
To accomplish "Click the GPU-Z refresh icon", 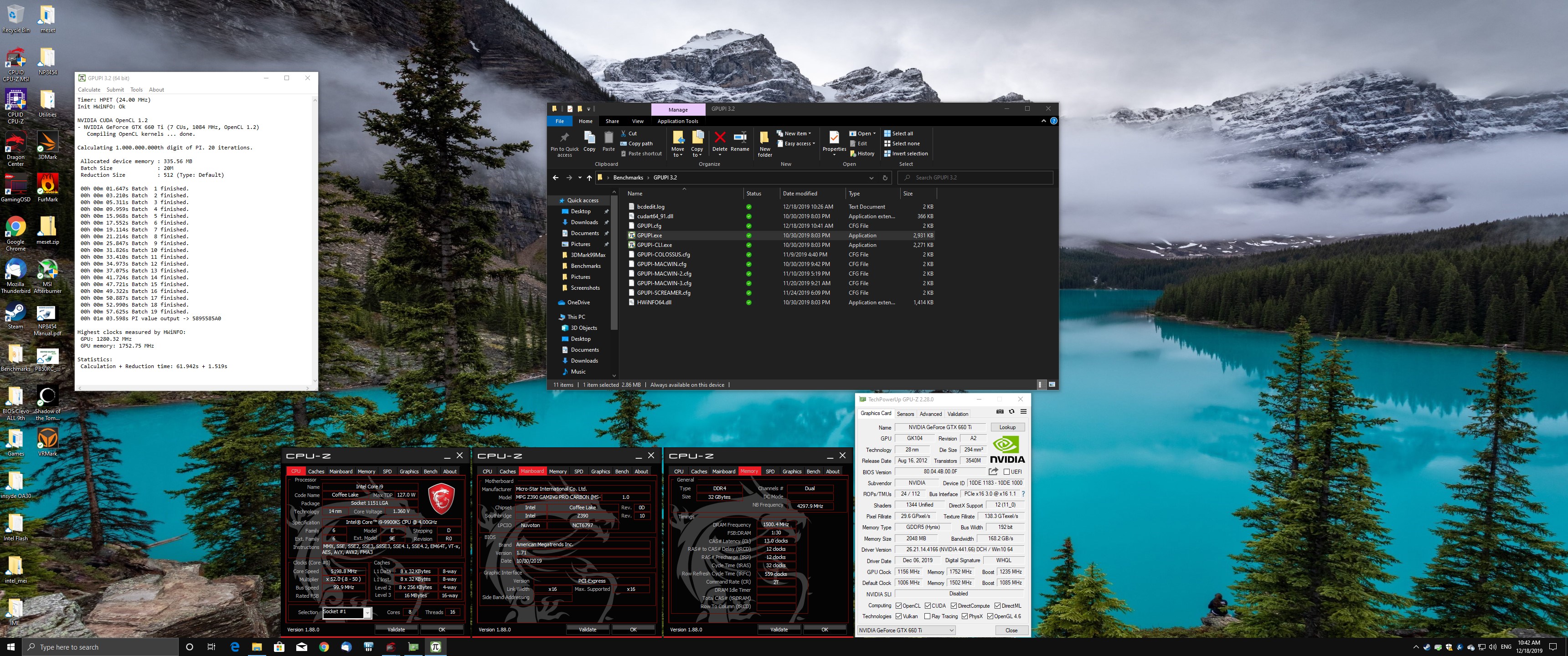I will pos(1011,412).
